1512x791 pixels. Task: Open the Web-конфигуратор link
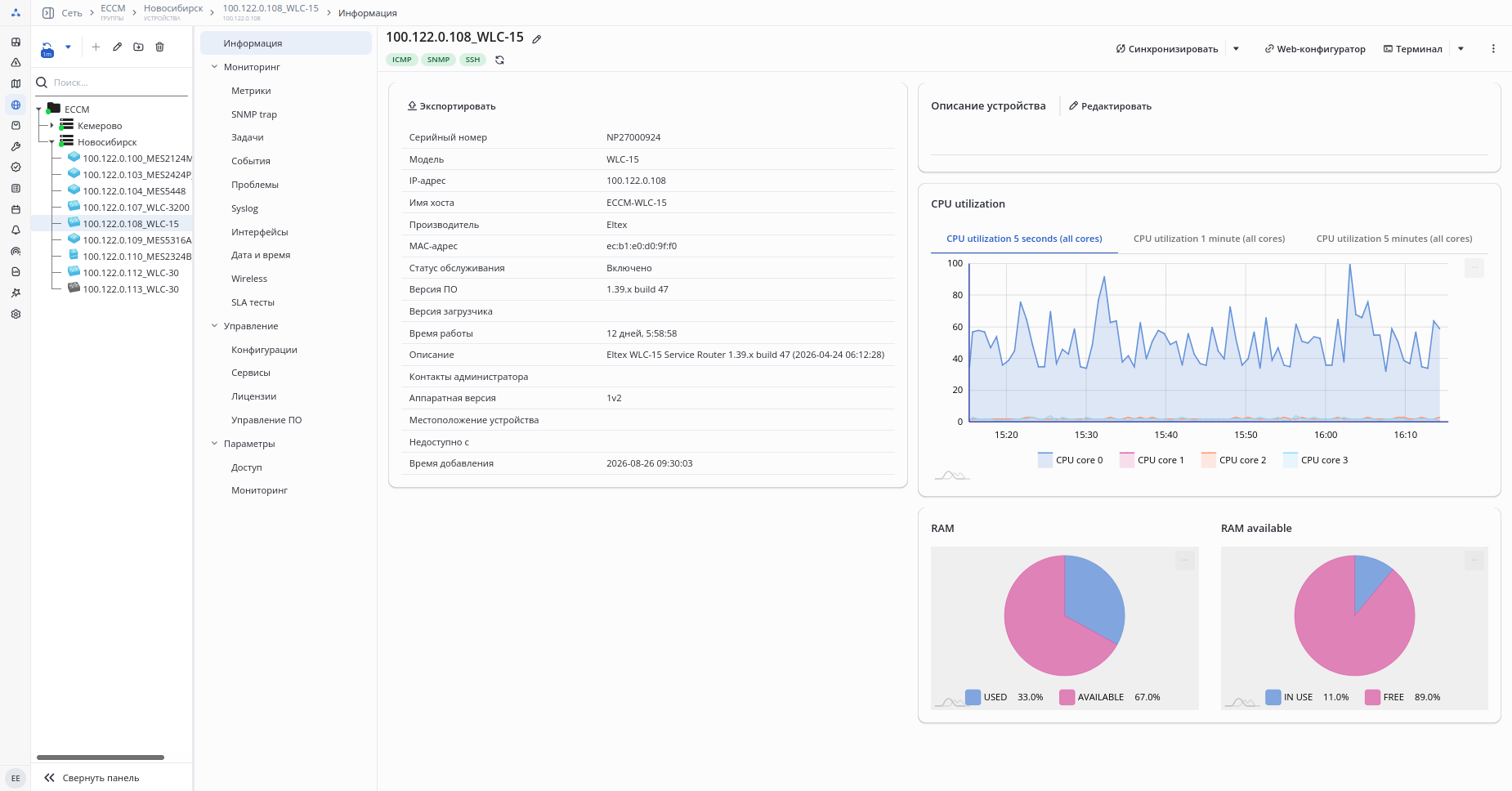click(x=1314, y=49)
